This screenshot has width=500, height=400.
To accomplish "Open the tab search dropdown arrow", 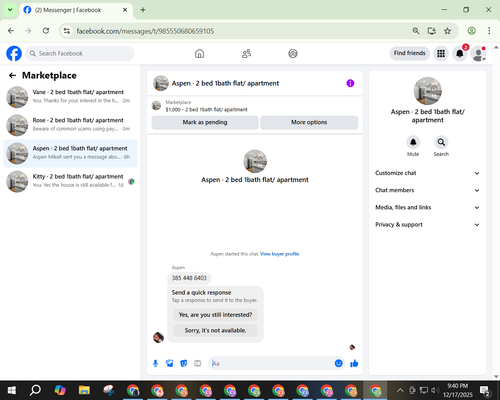I will coord(10,10).
